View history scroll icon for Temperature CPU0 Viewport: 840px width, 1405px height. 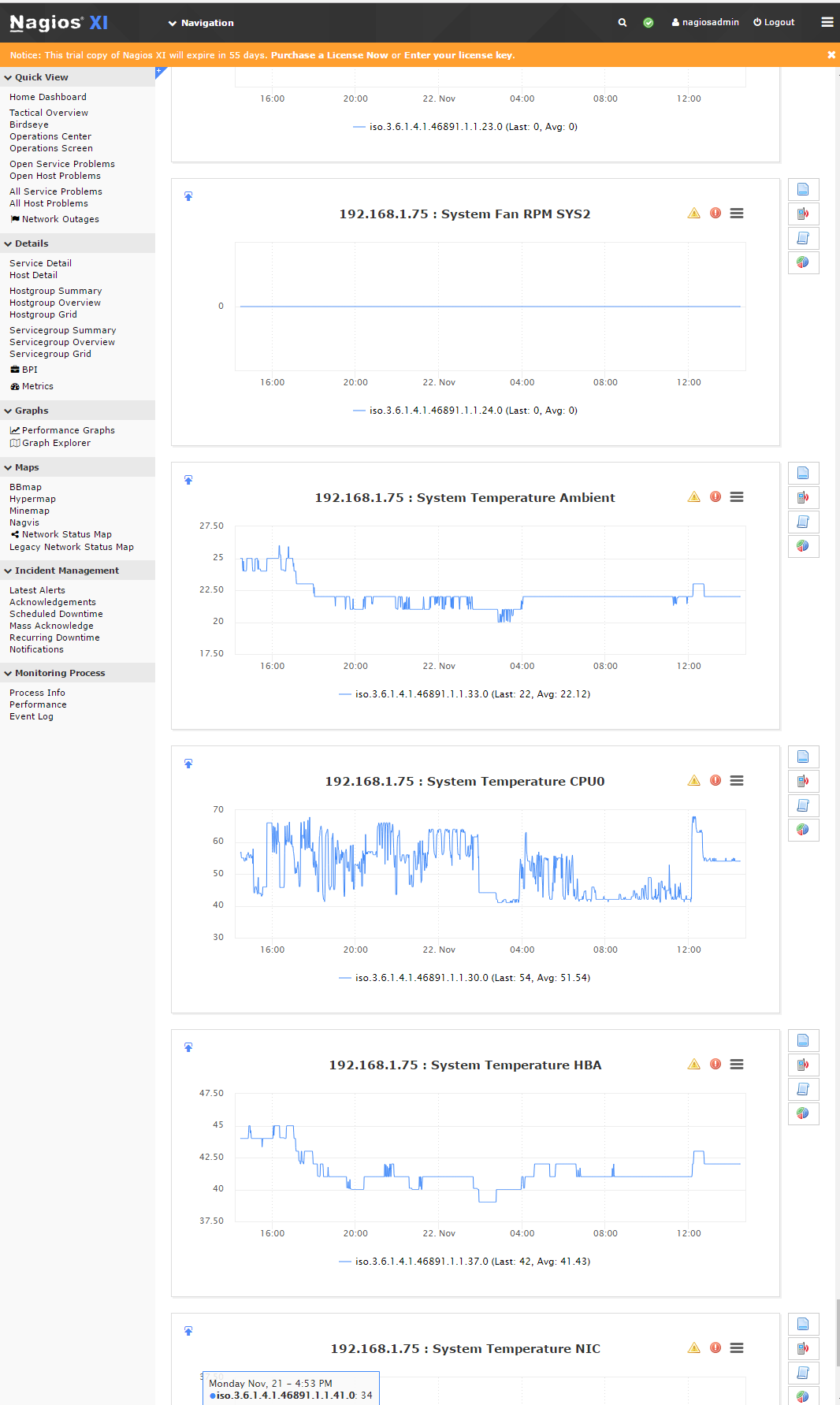(x=803, y=805)
